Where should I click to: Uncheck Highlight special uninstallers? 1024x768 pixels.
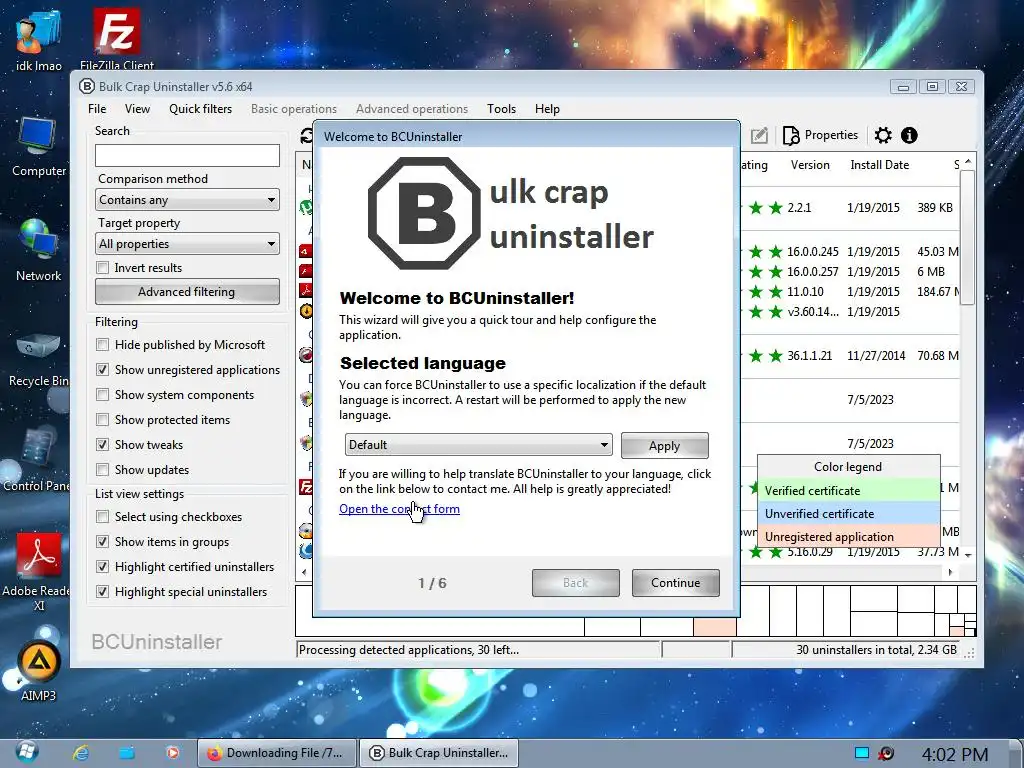103,592
